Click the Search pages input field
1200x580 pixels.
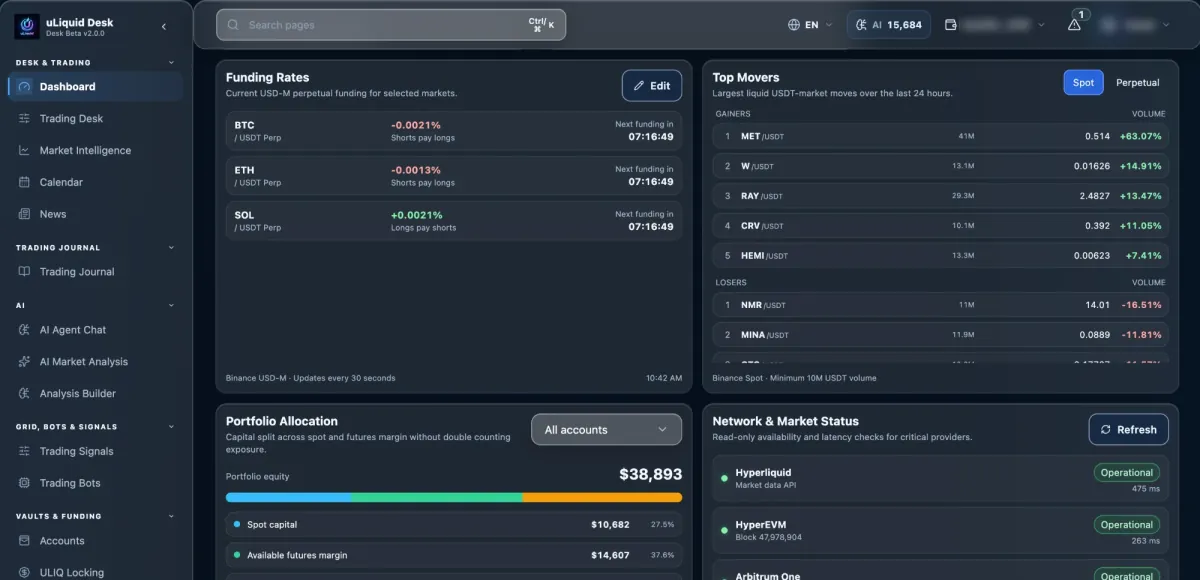[x=391, y=25]
